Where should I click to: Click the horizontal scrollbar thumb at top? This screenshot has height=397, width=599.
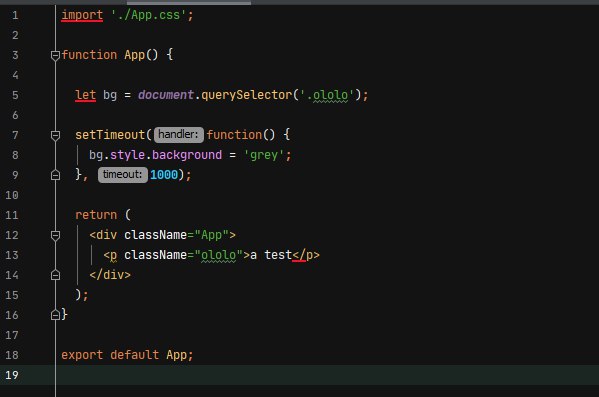189,3
